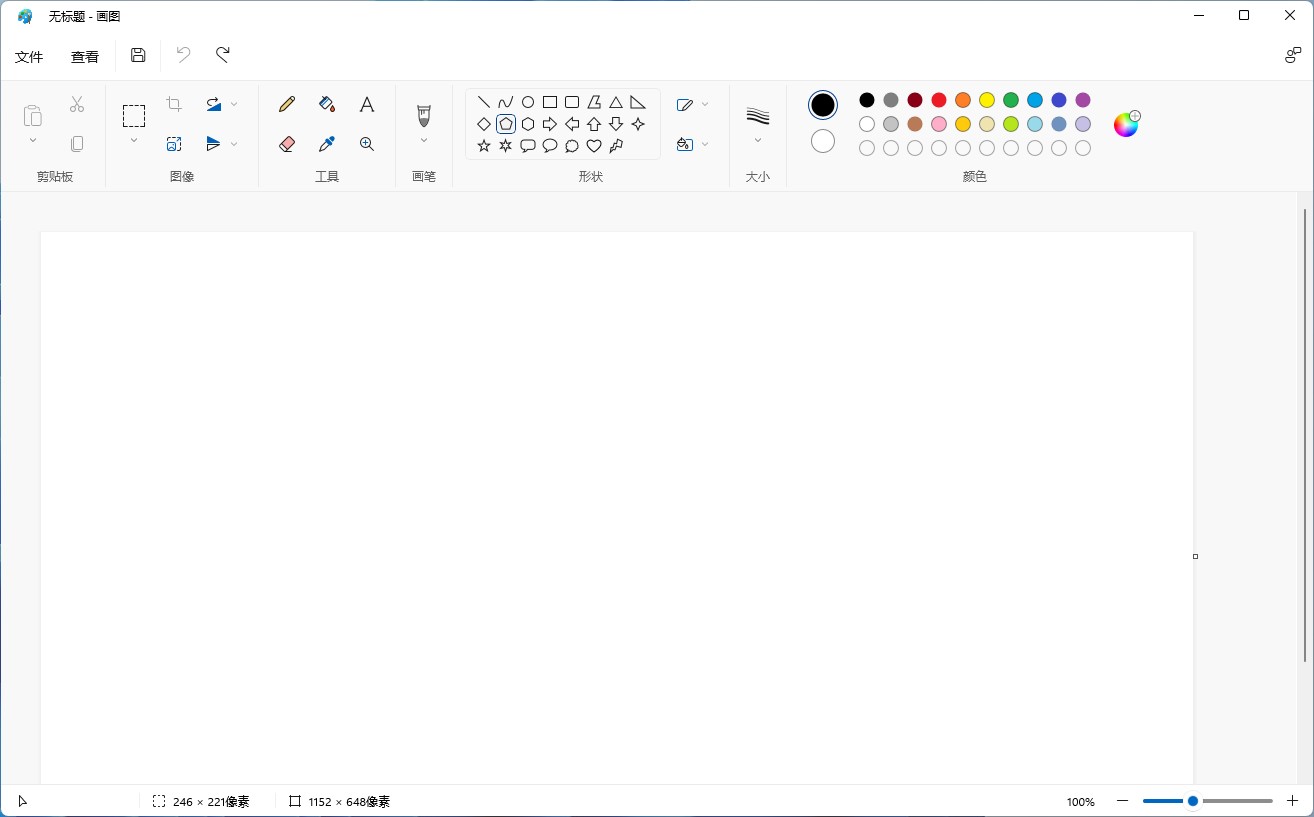Choose the heart shape

coord(594,146)
